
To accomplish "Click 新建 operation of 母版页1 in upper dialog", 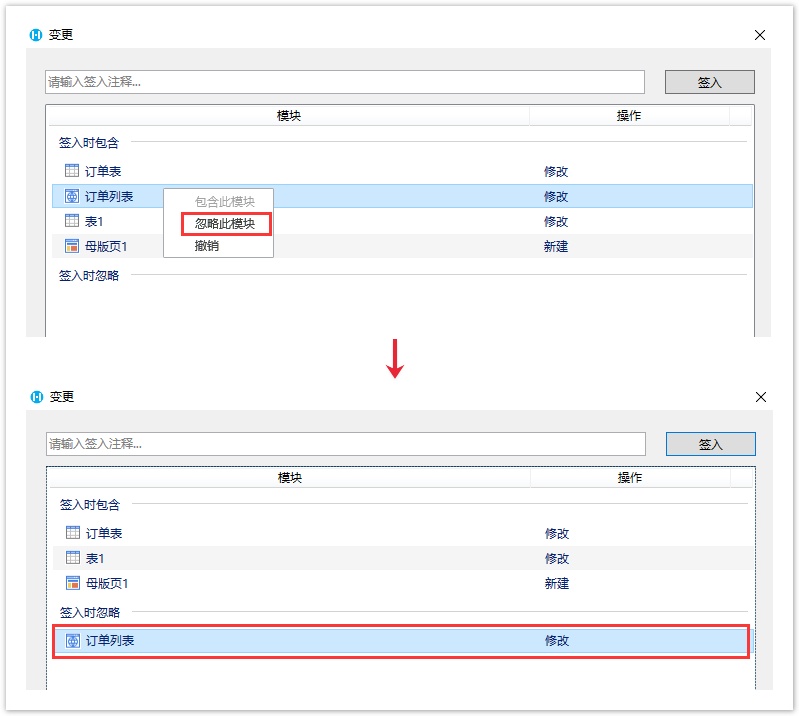I will [556, 247].
